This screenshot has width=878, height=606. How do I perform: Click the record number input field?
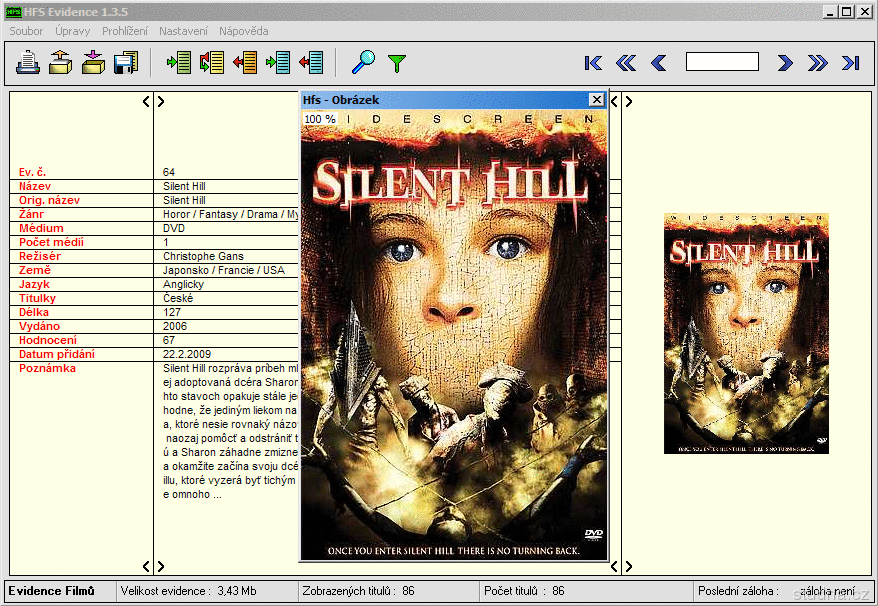click(722, 62)
